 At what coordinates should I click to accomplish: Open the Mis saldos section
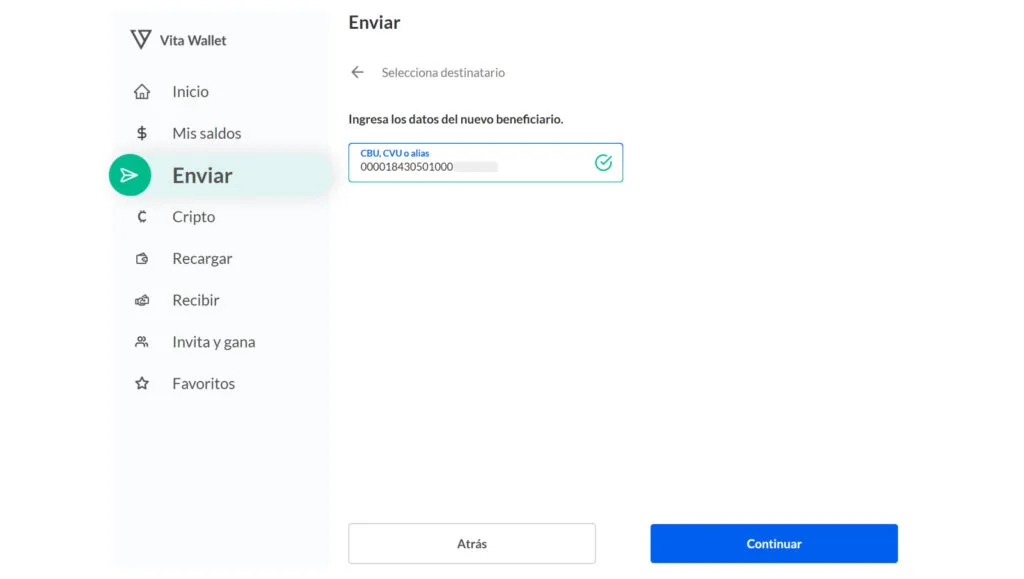point(206,133)
